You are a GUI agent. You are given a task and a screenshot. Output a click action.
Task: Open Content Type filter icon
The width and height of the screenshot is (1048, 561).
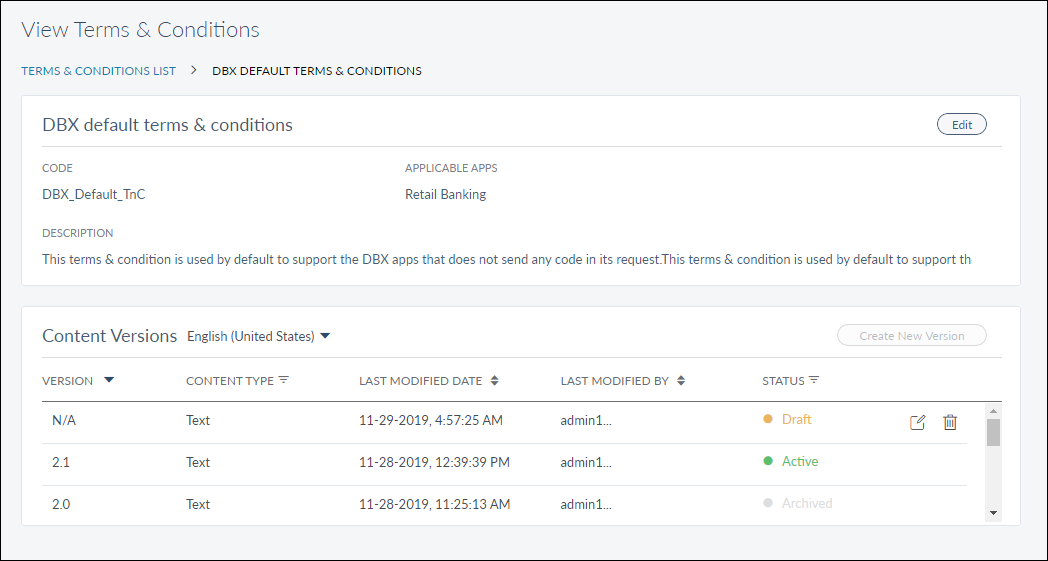pos(283,380)
